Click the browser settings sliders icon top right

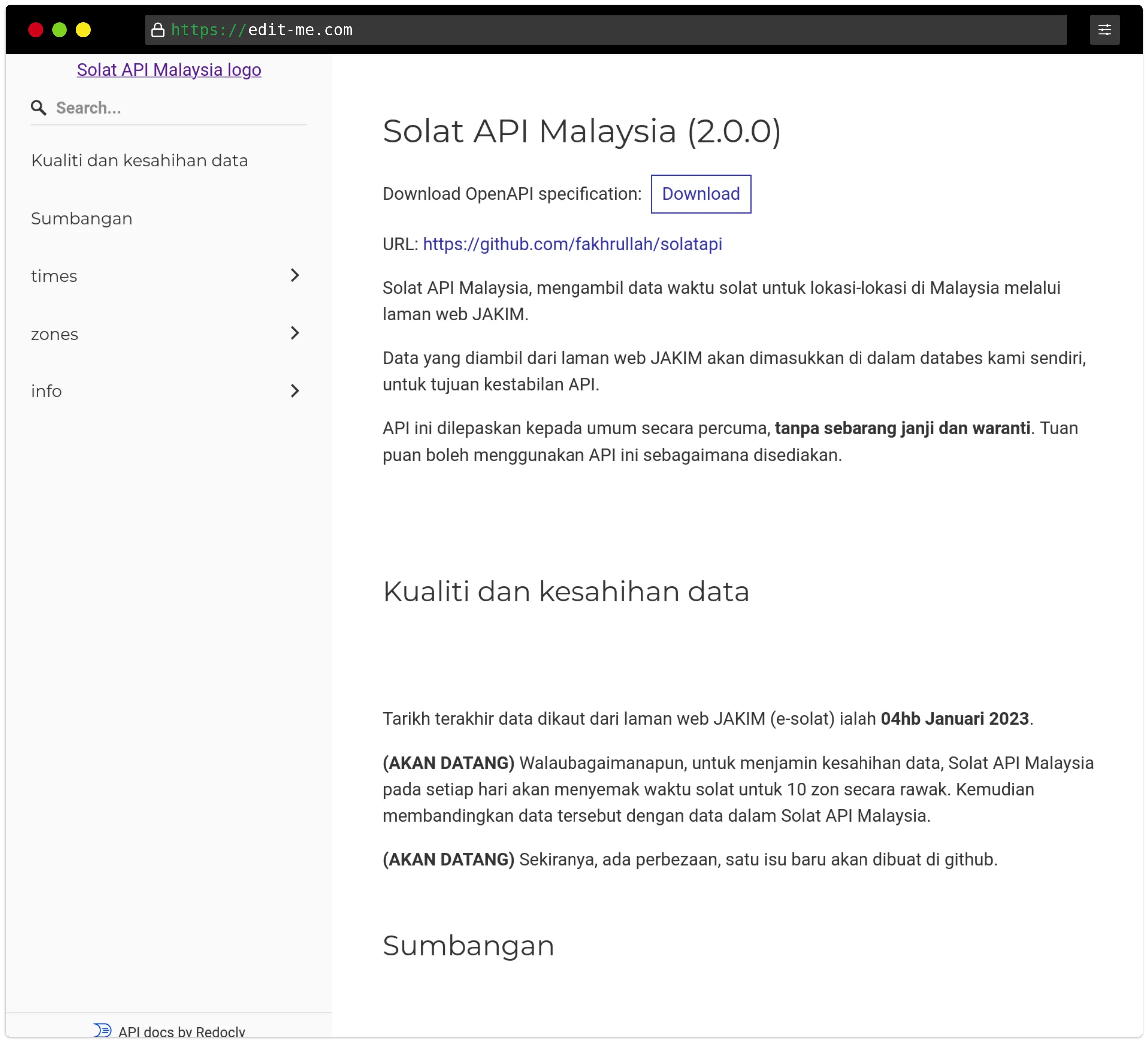pyautogui.click(x=1105, y=29)
